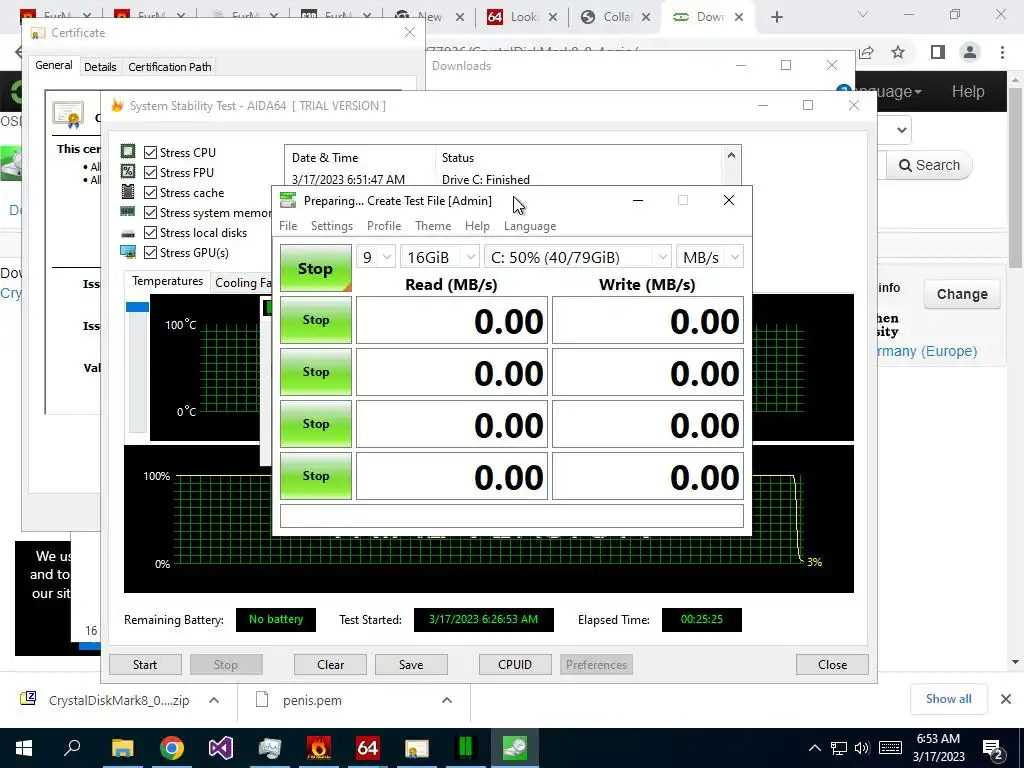Click the certificate ribbon icon in Certificate window
The height and width of the screenshot is (768, 1024).
[69, 114]
